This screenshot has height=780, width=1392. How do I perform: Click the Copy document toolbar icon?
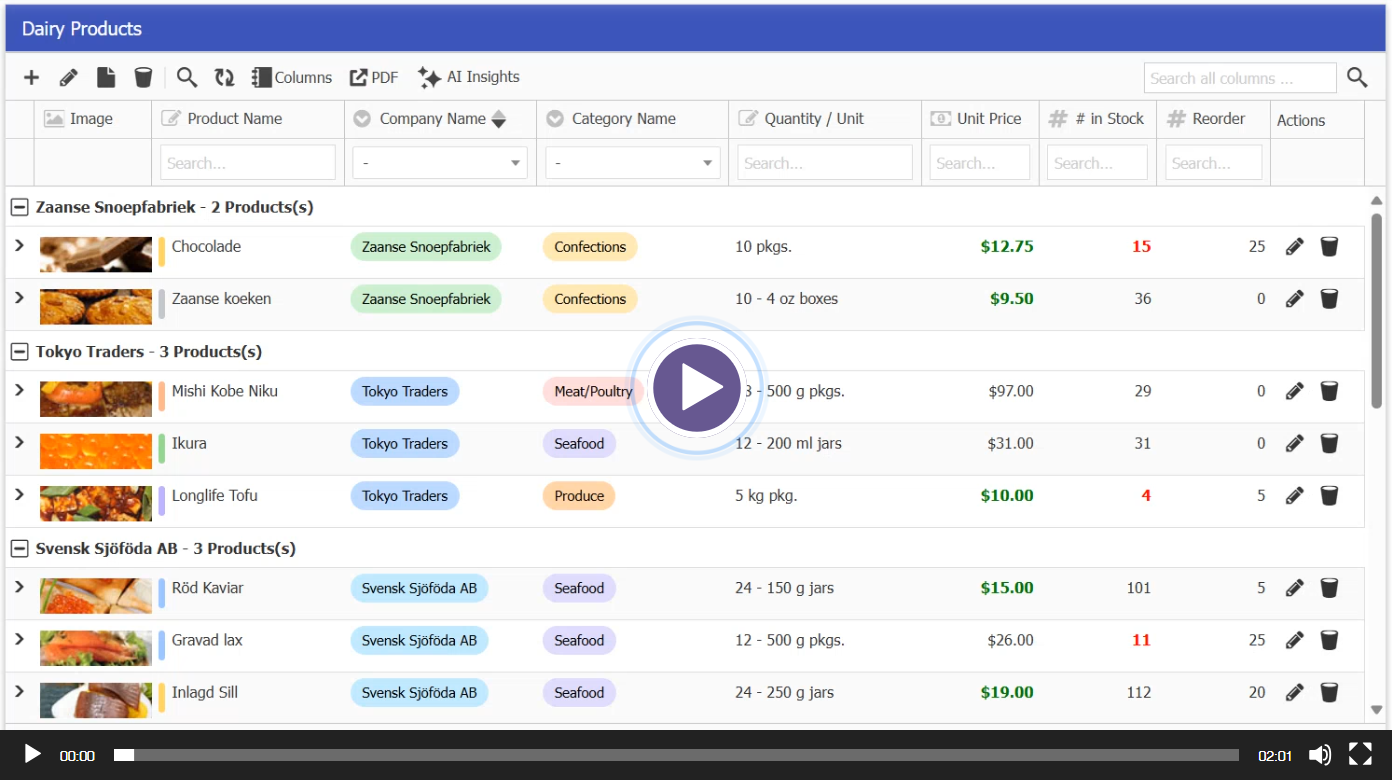click(x=106, y=77)
